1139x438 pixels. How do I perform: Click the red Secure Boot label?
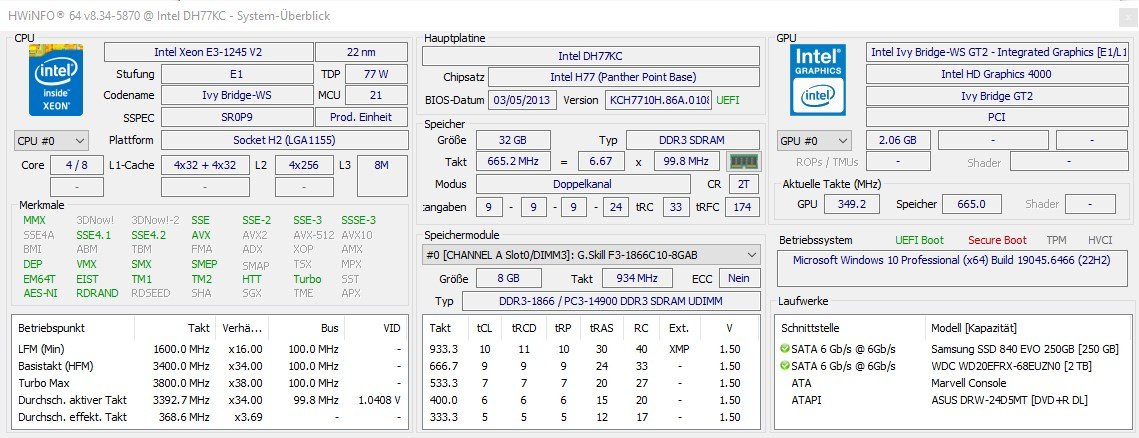[x=997, y=240]
